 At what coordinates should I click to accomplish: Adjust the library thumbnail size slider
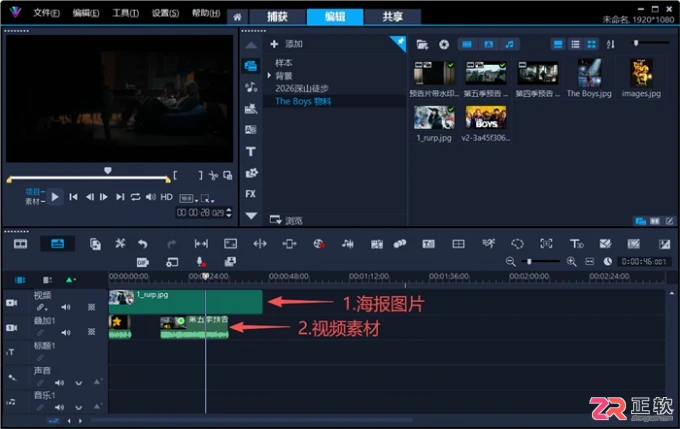[x=636, y=43]
